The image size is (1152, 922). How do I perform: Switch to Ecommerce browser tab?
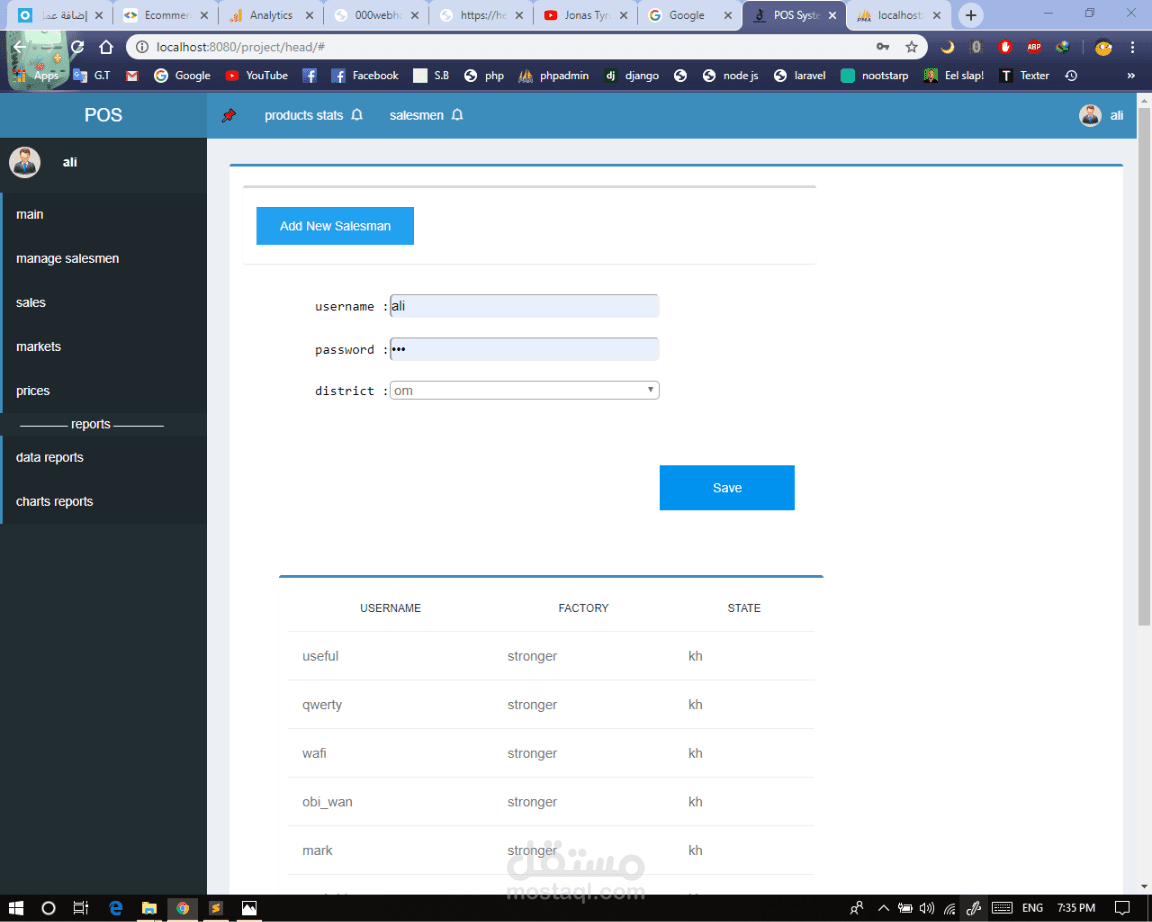166,15
